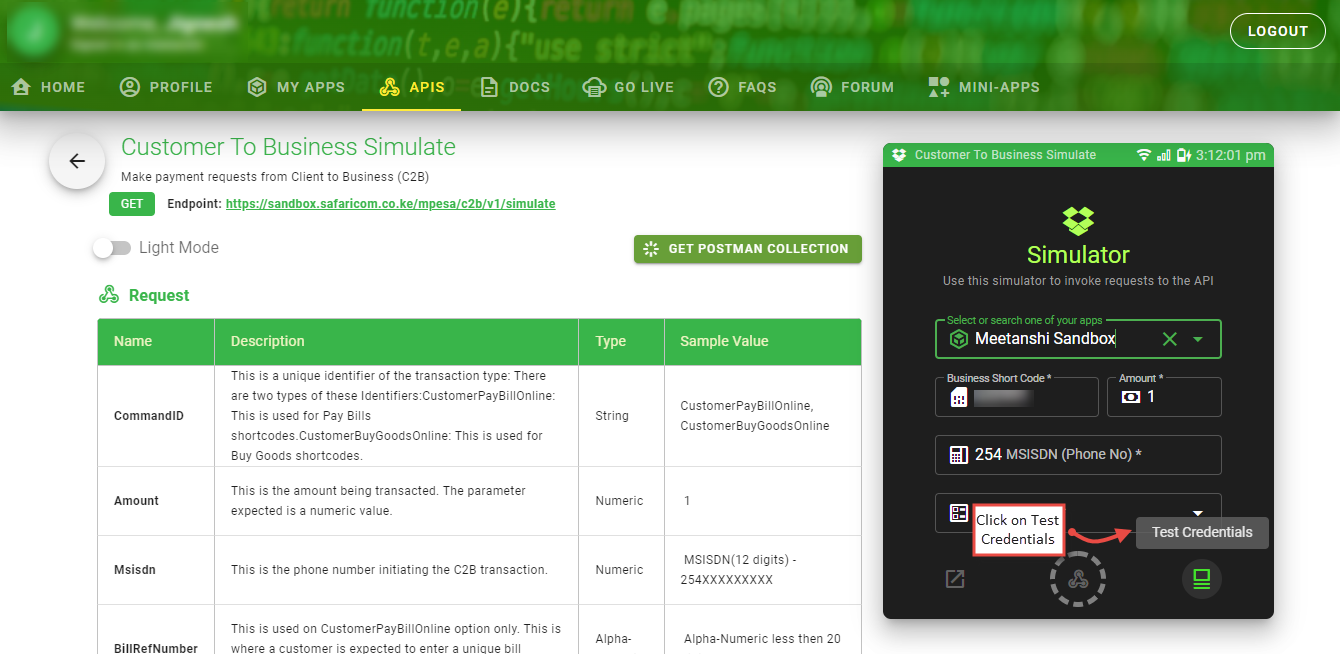Open Test Credentials via the bottom-right icon
The height and width of the screenshot is (654, 1340).
pos(1202,579)
